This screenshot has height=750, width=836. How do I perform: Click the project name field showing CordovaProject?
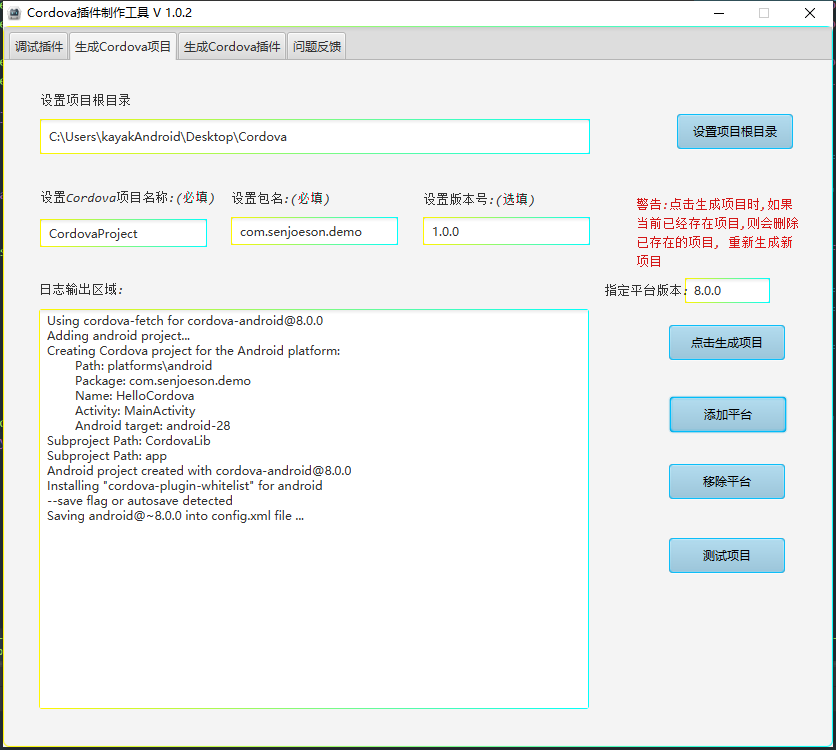coord(123,232)
